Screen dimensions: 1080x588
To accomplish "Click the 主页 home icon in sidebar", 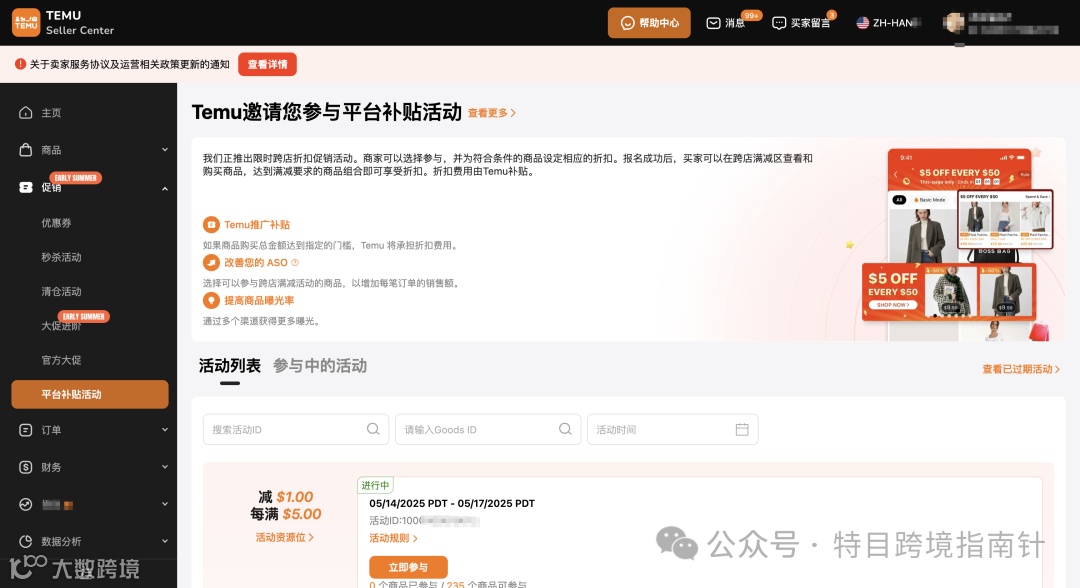I will point(25,112).
